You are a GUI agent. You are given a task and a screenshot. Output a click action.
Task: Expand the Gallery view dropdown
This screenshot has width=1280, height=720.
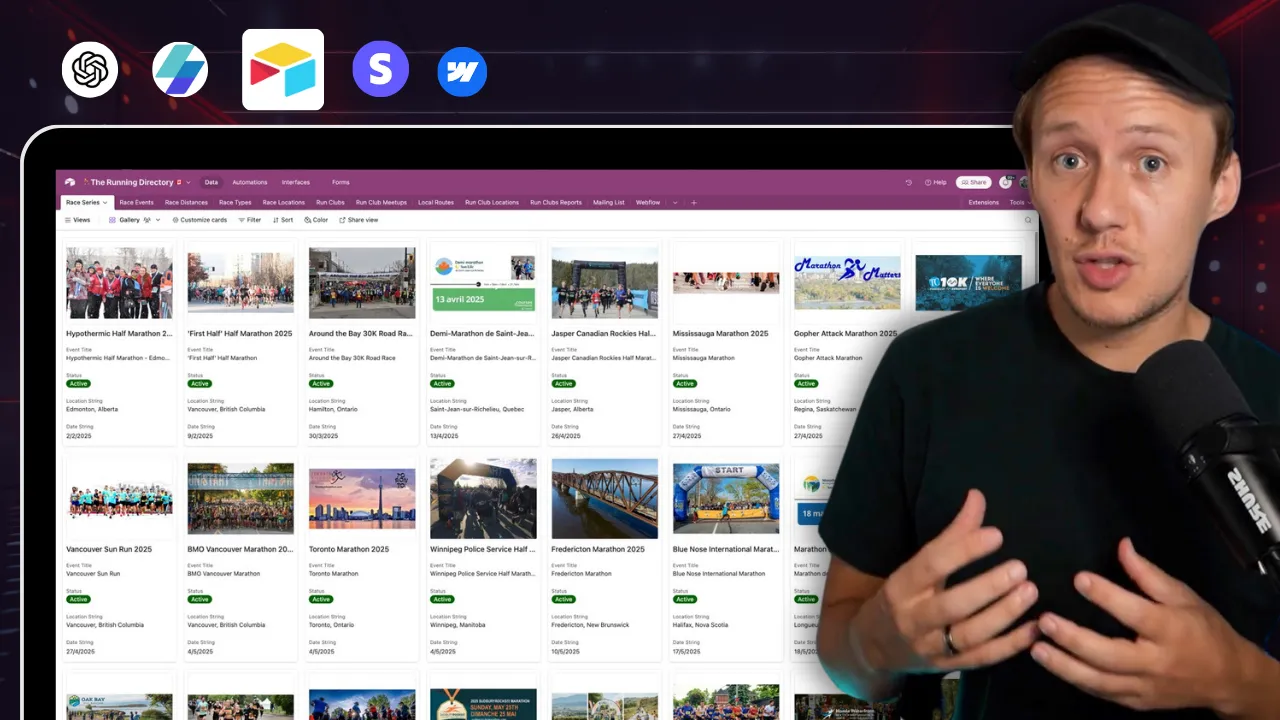(x=158, y=220)
